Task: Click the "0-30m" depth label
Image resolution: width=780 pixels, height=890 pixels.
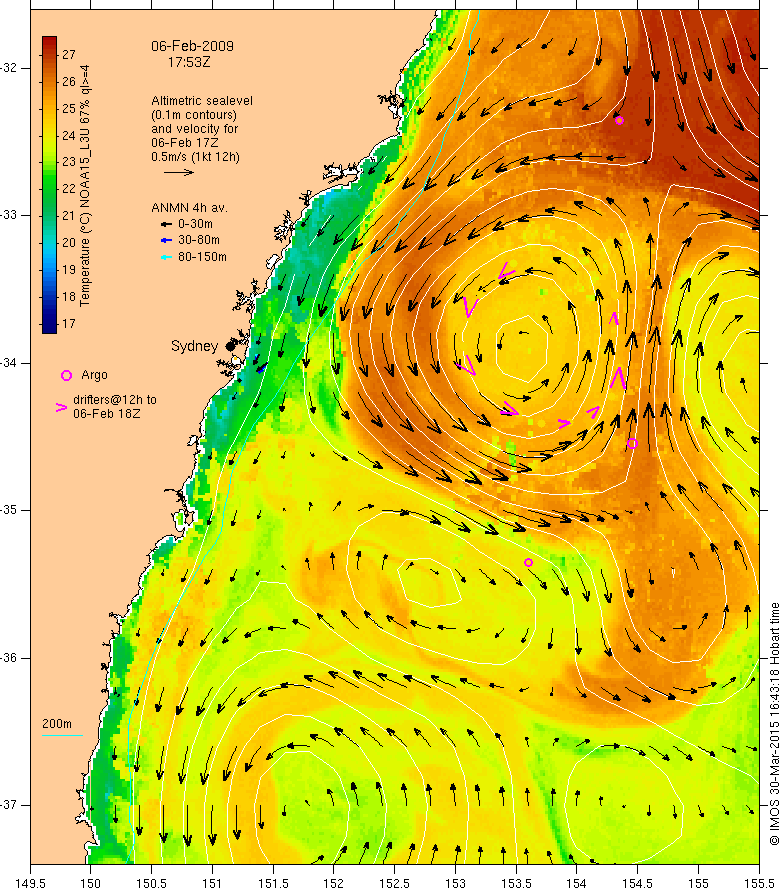Action: (195, 224)
